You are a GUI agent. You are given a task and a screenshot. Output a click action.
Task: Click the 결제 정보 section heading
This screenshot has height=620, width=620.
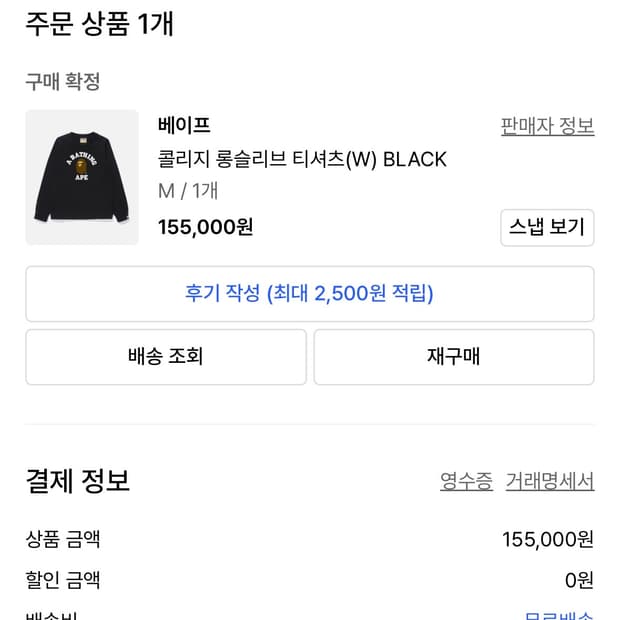77,481
